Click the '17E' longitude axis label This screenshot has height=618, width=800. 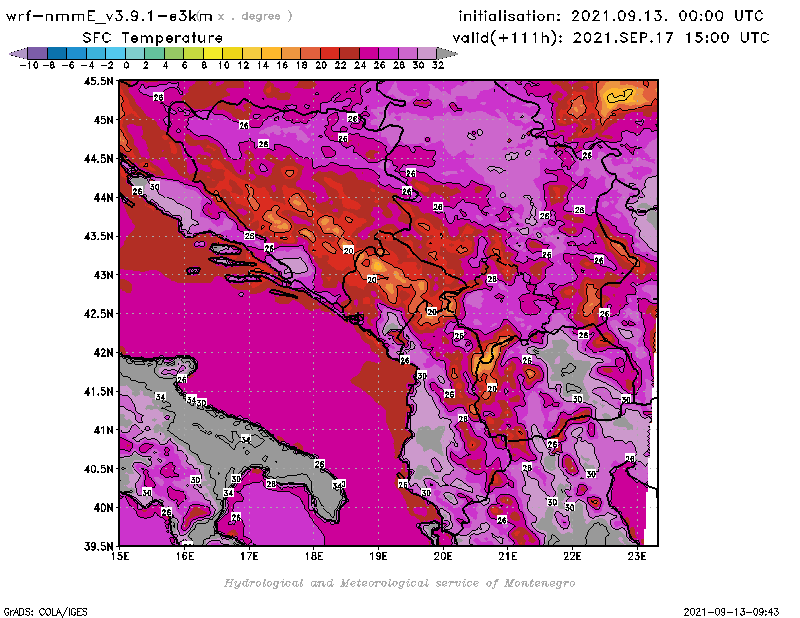(249, 557)
